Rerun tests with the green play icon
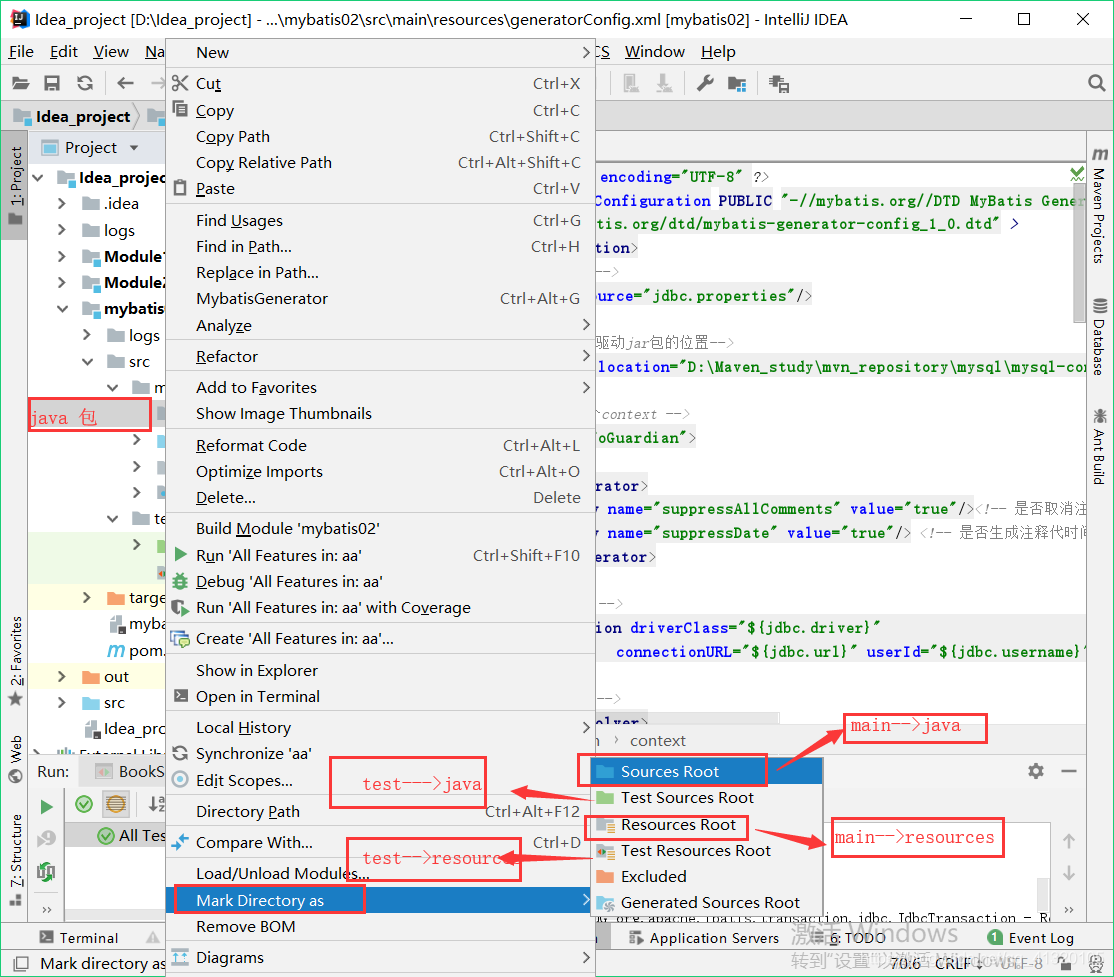Screen dimensions: 1114x977 click(46, 806)
